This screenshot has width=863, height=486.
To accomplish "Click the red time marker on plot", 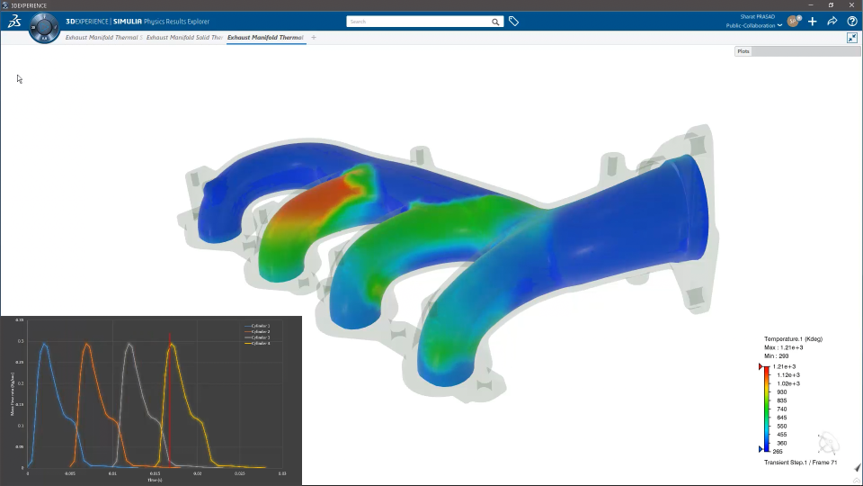I will [x=171, y=400].
